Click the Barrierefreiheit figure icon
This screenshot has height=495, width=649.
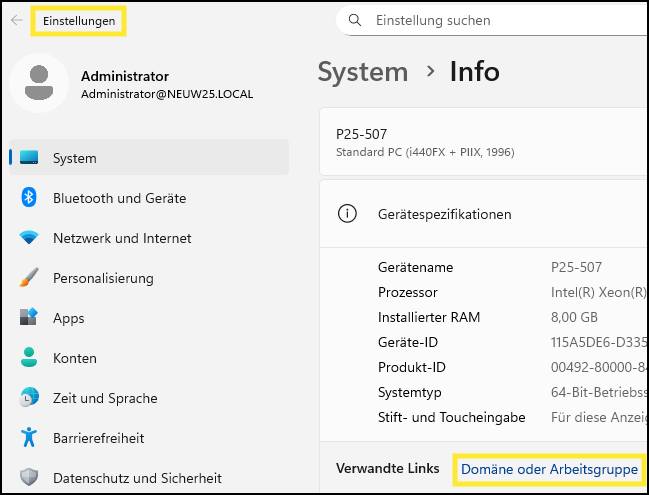[29, 437]
